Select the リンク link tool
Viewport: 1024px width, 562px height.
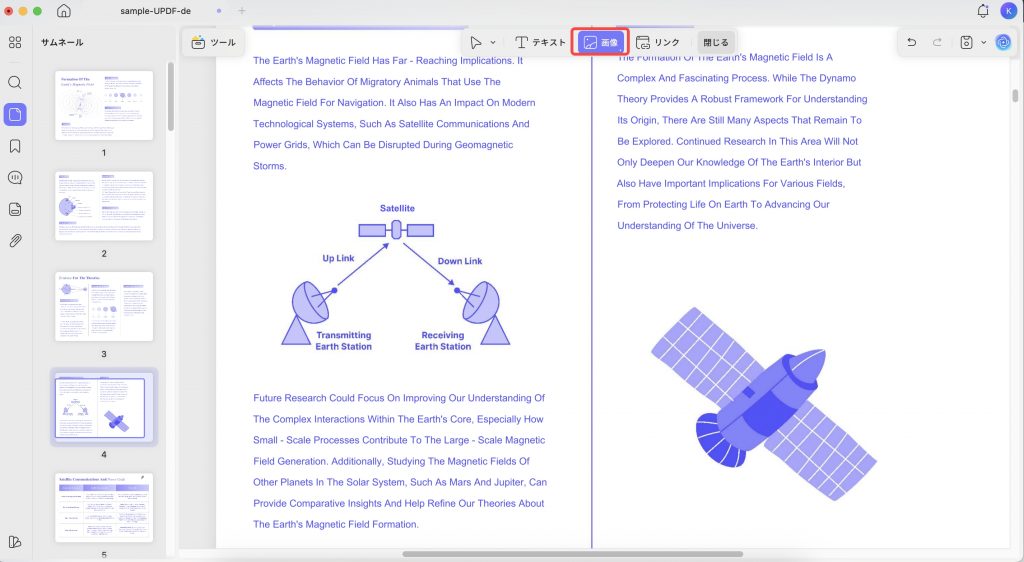tap(658, 42)
